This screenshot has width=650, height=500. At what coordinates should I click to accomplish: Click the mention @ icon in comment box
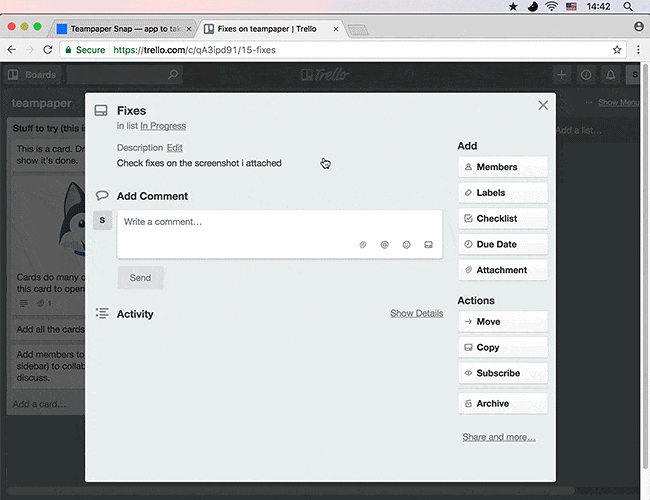coord(385,244)
